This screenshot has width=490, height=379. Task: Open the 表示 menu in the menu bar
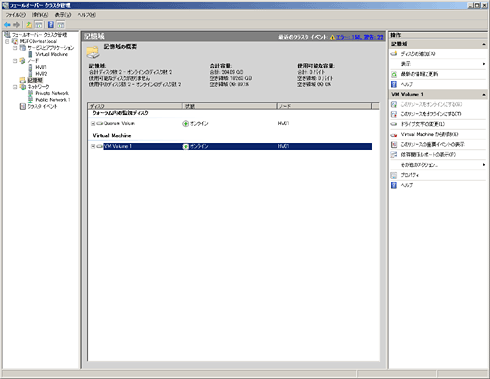pos(63,15)
